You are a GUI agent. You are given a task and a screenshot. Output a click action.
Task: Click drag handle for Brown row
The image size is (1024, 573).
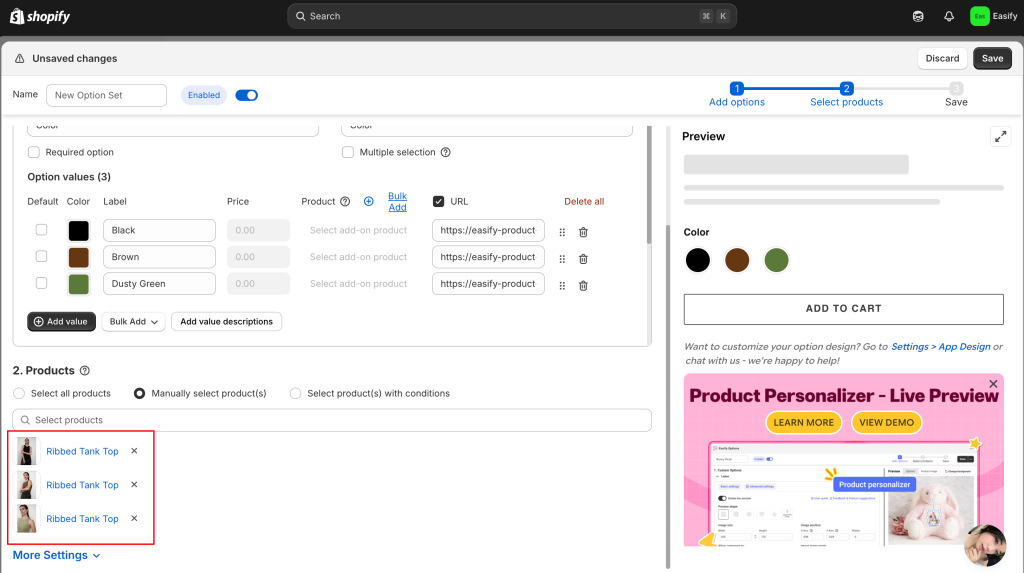[562, 258]
